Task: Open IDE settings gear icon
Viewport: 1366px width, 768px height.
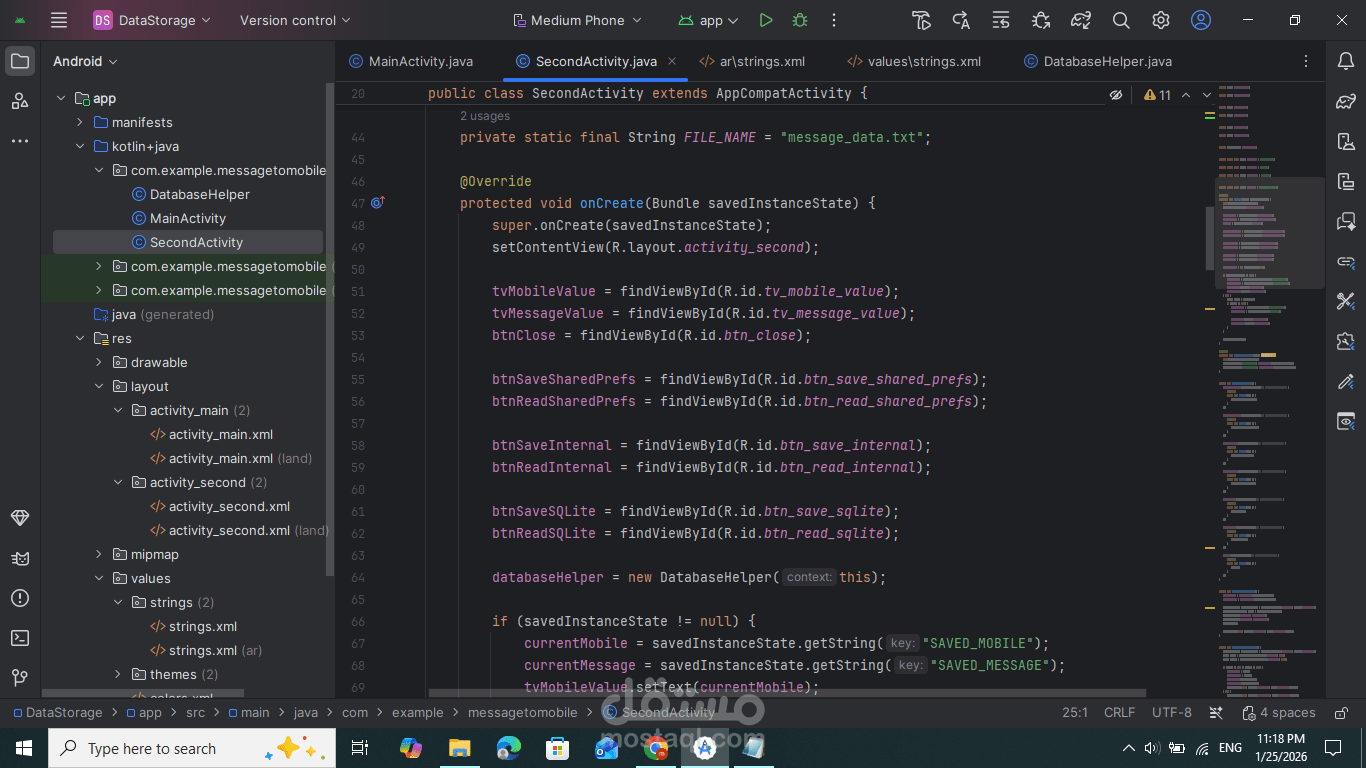Action: pos(1161,20)
